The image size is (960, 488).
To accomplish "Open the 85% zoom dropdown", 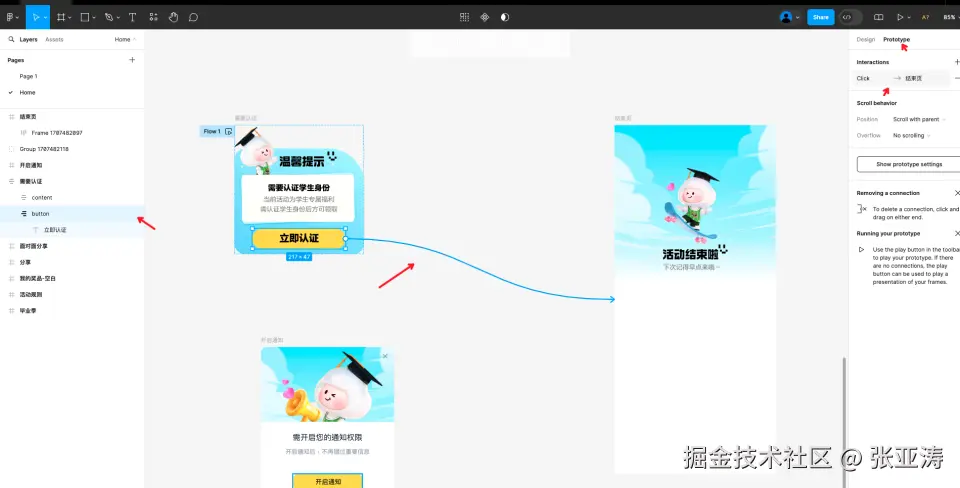I will pos(951,17).
